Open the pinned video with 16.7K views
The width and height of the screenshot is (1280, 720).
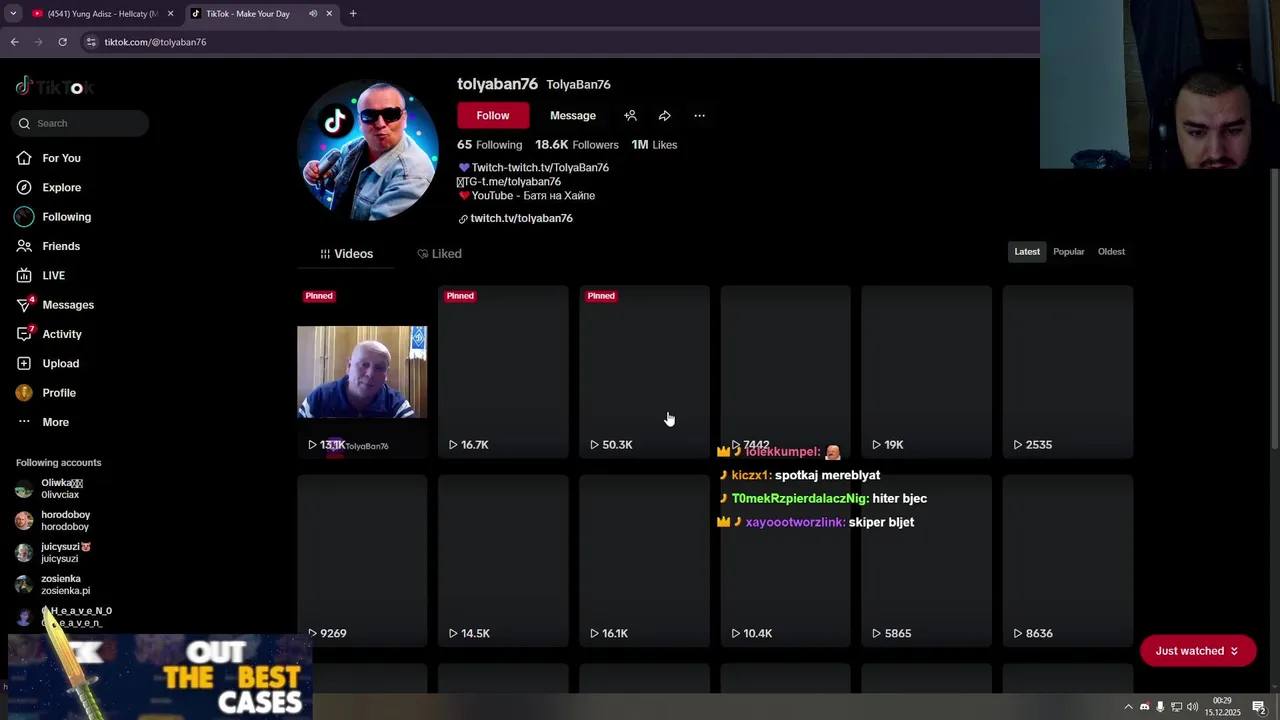(x=503, y=372)
